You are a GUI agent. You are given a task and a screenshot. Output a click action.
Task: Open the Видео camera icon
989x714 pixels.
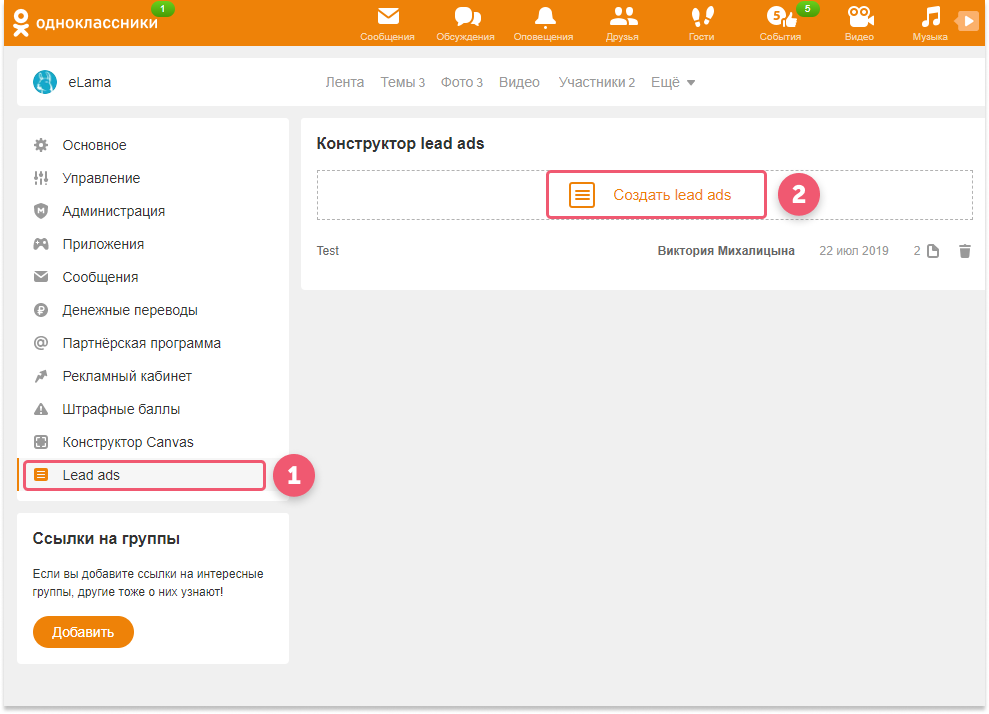pos(858,17)
